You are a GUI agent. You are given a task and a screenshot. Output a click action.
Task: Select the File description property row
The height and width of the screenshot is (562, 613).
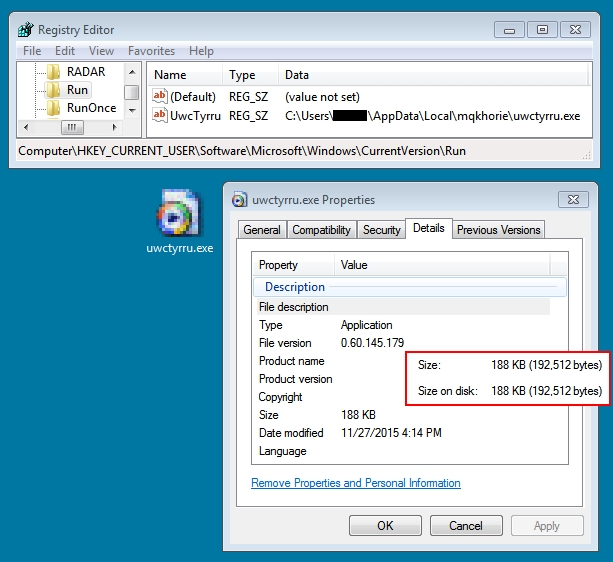pos(403,307)
